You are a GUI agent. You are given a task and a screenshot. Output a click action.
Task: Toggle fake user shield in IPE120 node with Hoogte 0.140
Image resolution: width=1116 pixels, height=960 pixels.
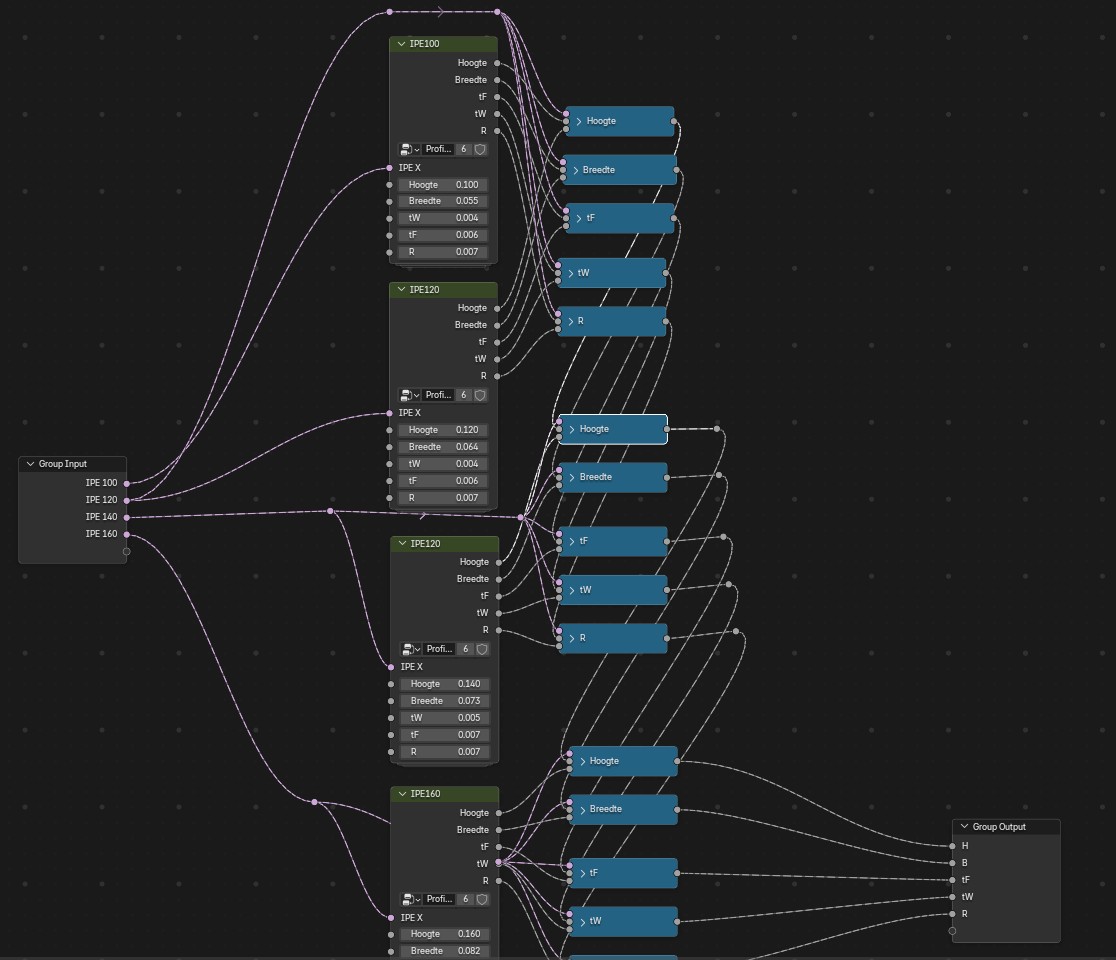(x=482, y=649)
